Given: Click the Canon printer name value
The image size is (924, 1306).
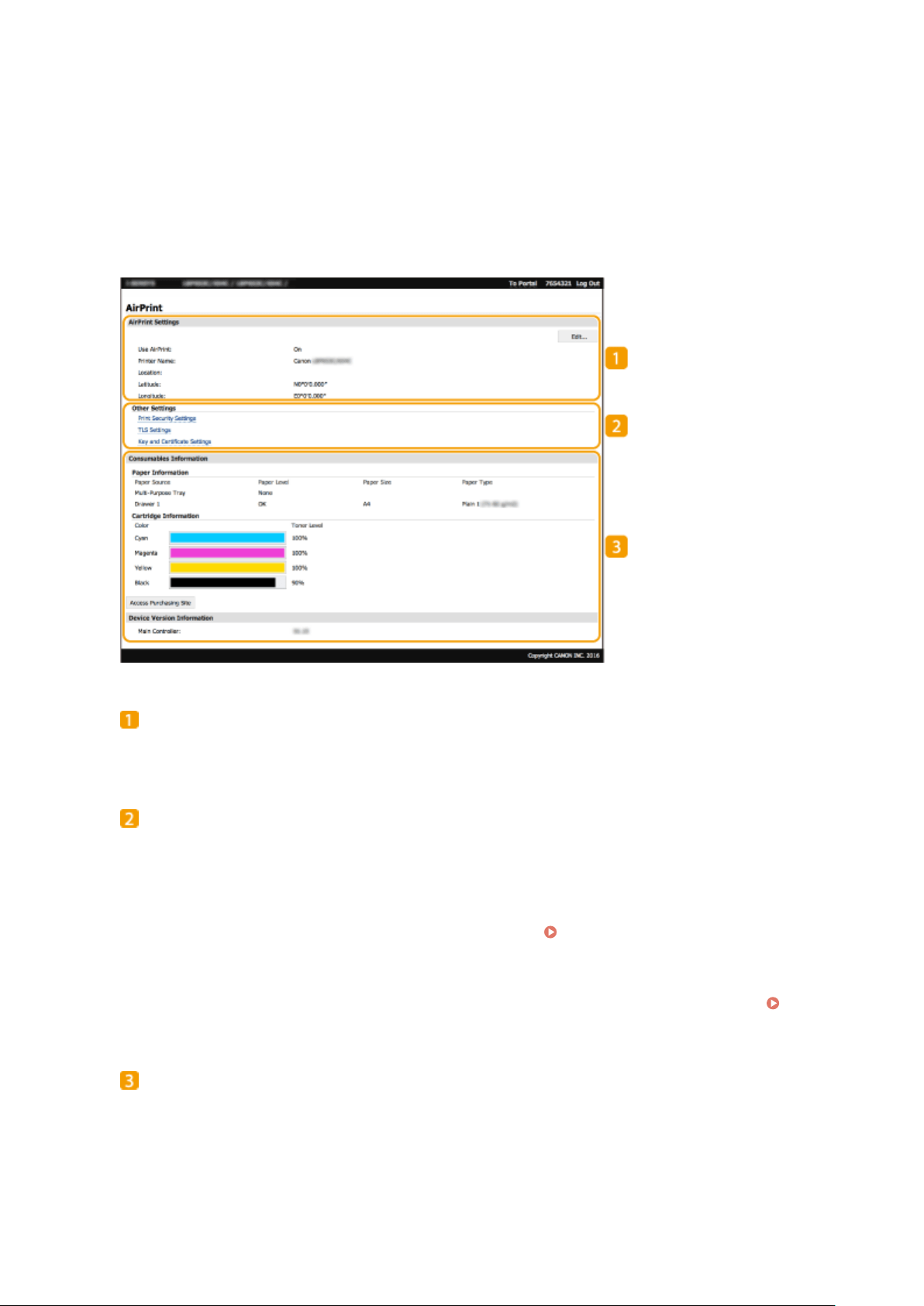Looking at the screenshot, I should [322, 361].
